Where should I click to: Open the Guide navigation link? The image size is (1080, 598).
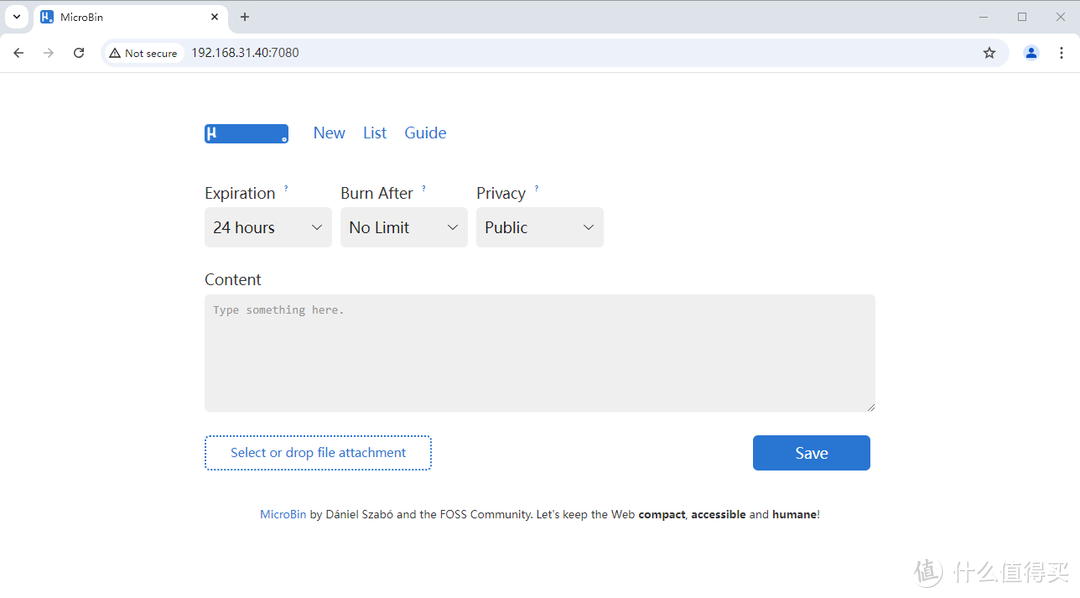(x=425, y=133)
